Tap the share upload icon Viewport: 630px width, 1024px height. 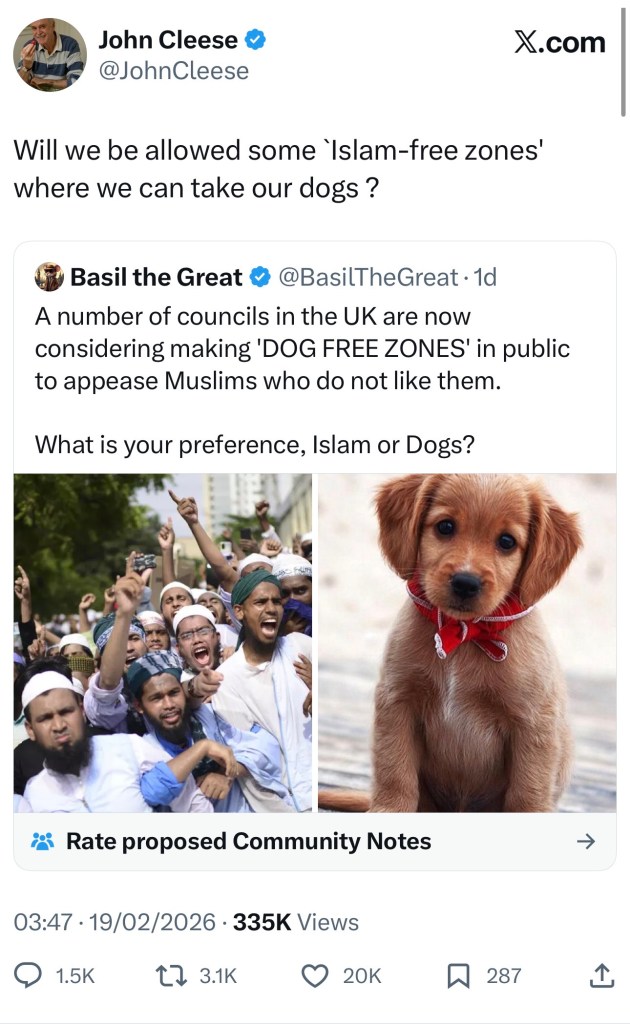(601, 975)
